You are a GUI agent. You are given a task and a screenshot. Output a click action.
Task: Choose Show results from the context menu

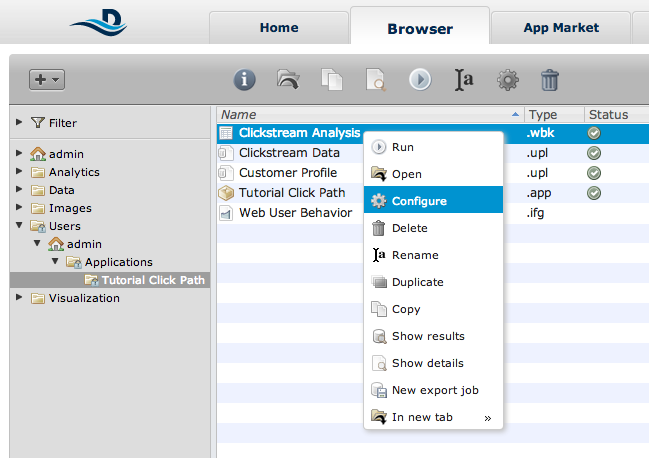tap(433, 336)
